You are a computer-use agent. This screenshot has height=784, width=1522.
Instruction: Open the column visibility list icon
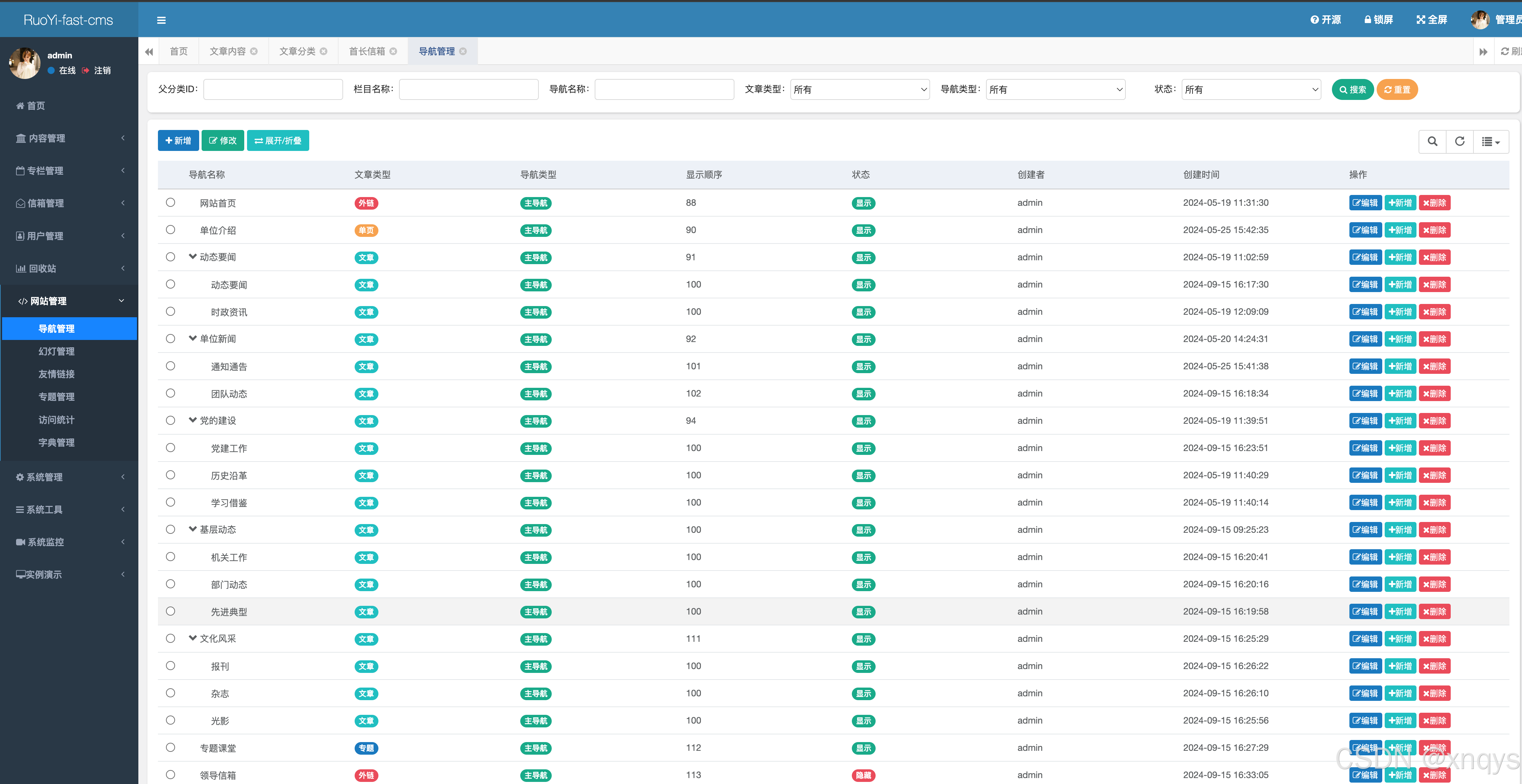[1490, 141]
